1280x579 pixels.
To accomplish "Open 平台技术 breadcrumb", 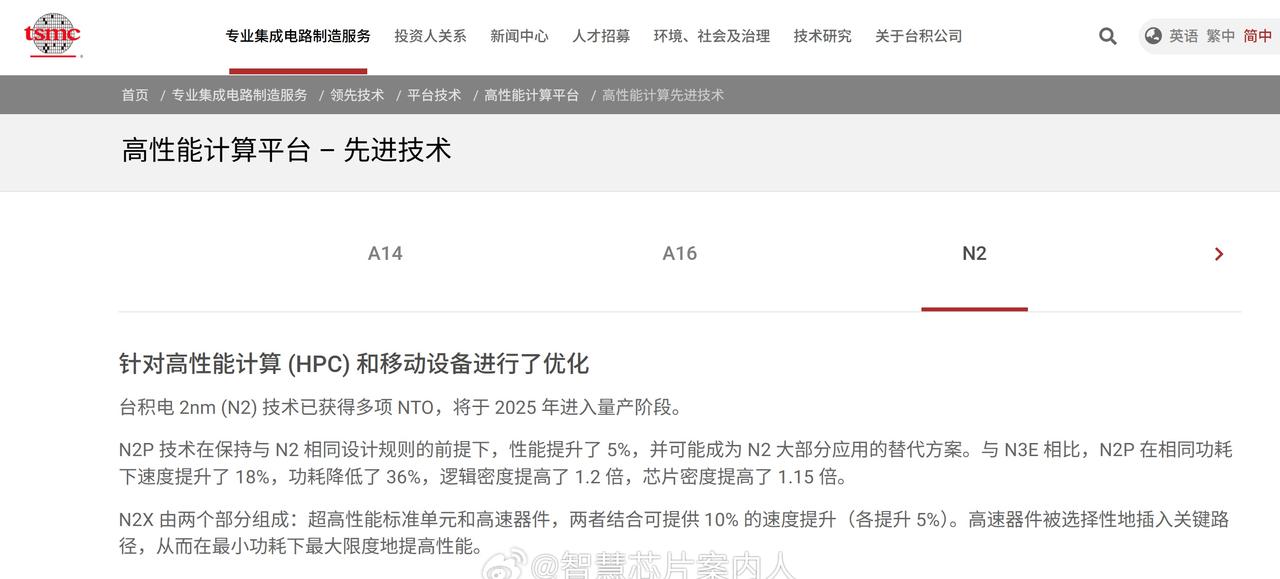I will pyautogui.click(x=434, y=95).
